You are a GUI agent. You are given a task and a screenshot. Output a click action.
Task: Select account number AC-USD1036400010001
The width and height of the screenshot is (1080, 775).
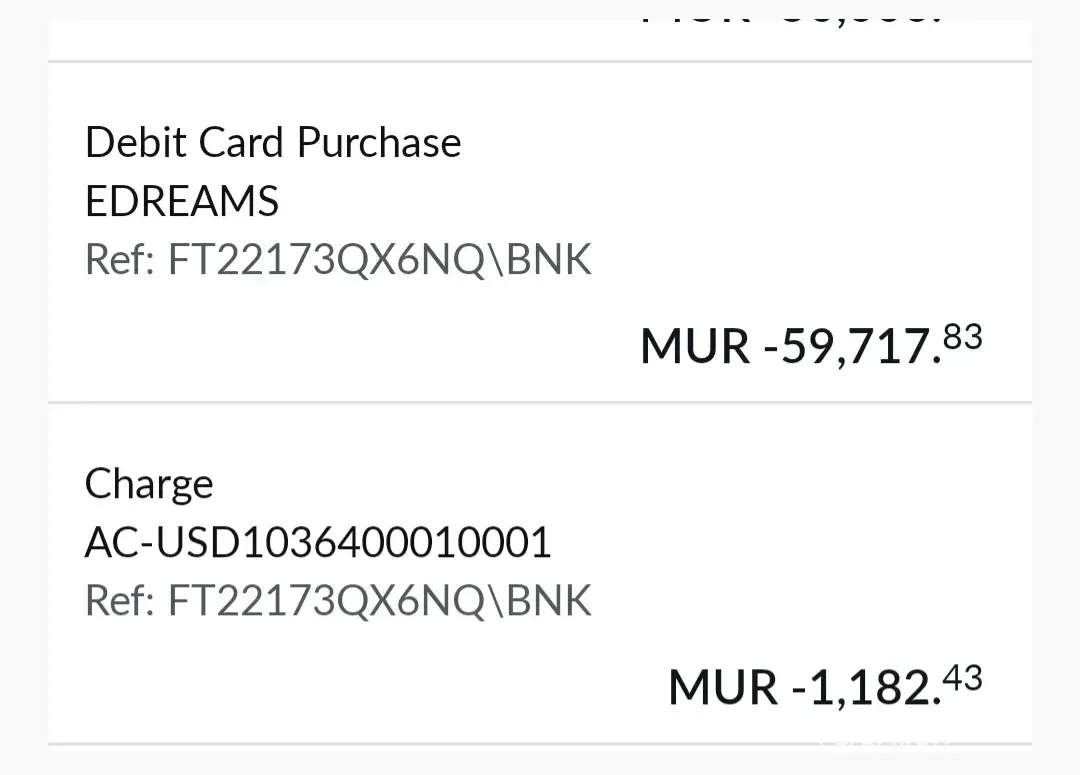tap(318, 543)
